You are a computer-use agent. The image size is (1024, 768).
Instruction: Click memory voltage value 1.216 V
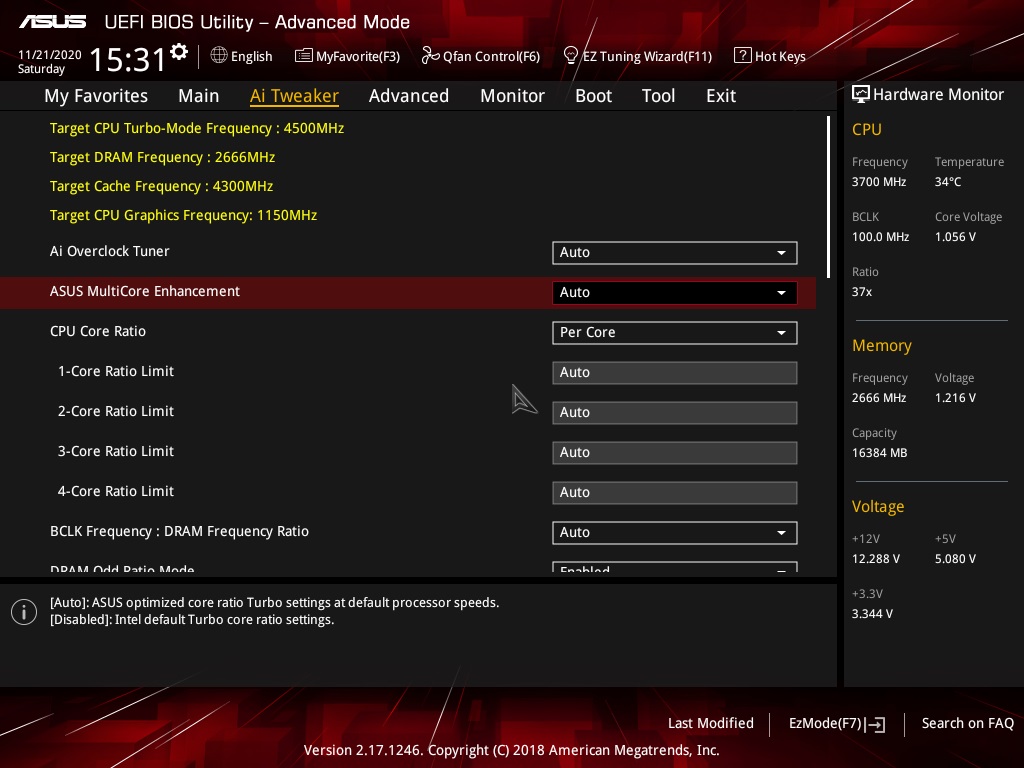coord(955,398)
